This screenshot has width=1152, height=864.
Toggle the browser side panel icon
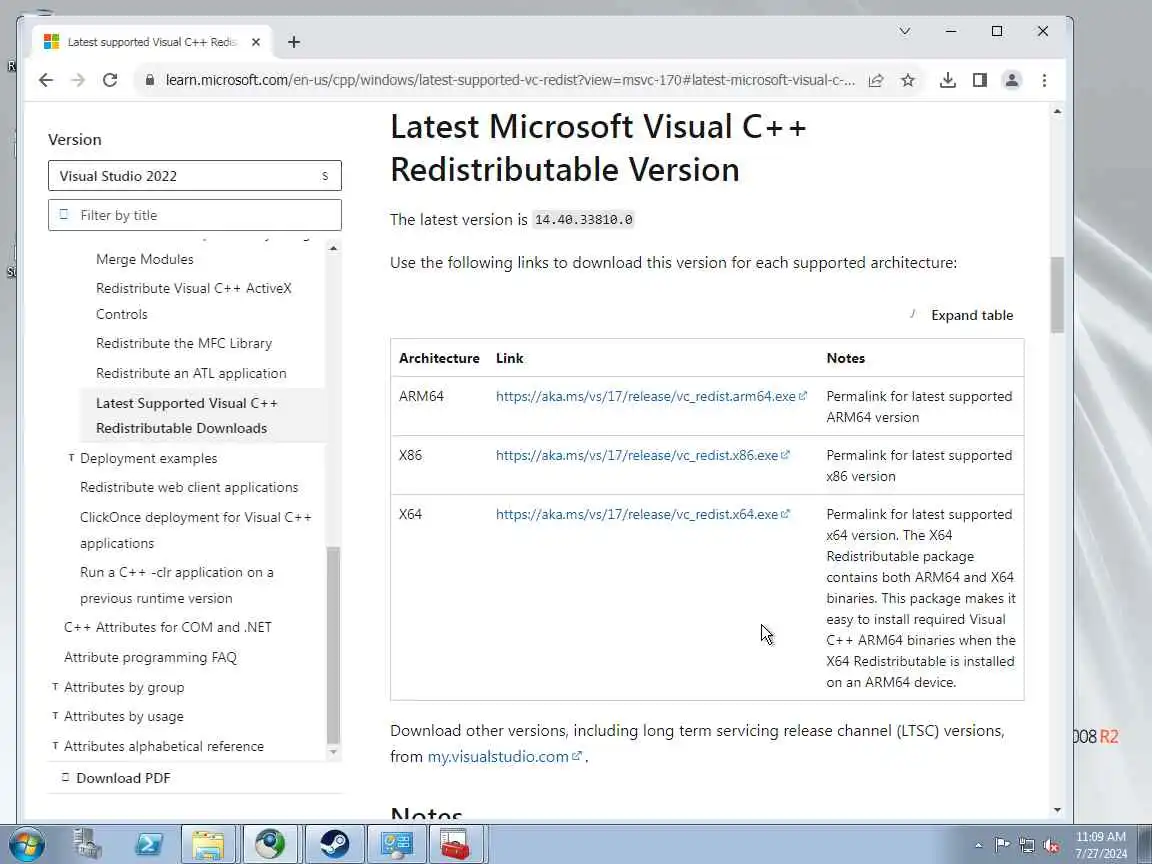[979, 80]
